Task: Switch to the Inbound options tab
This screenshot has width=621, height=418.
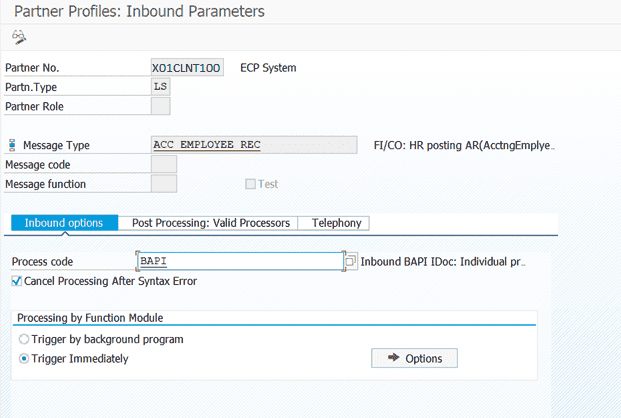Action: [x=63, y=223]
